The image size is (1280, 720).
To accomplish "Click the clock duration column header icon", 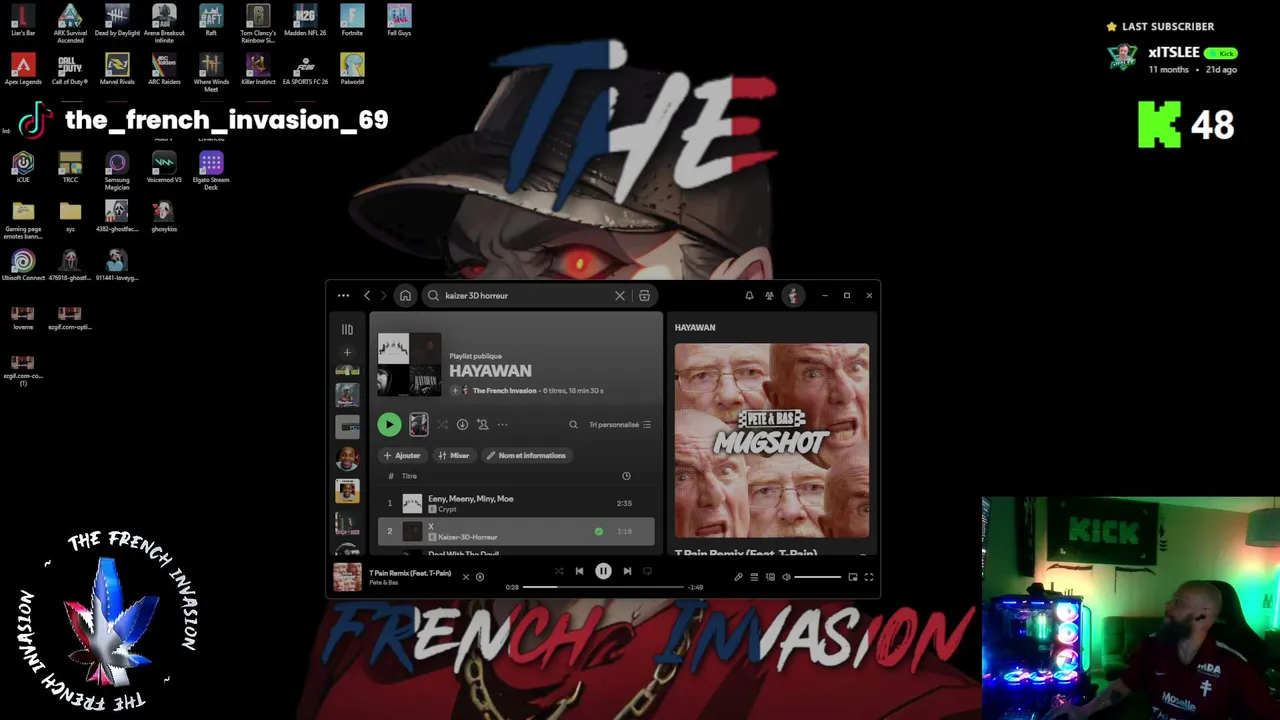I will click(x=626, y=476).
